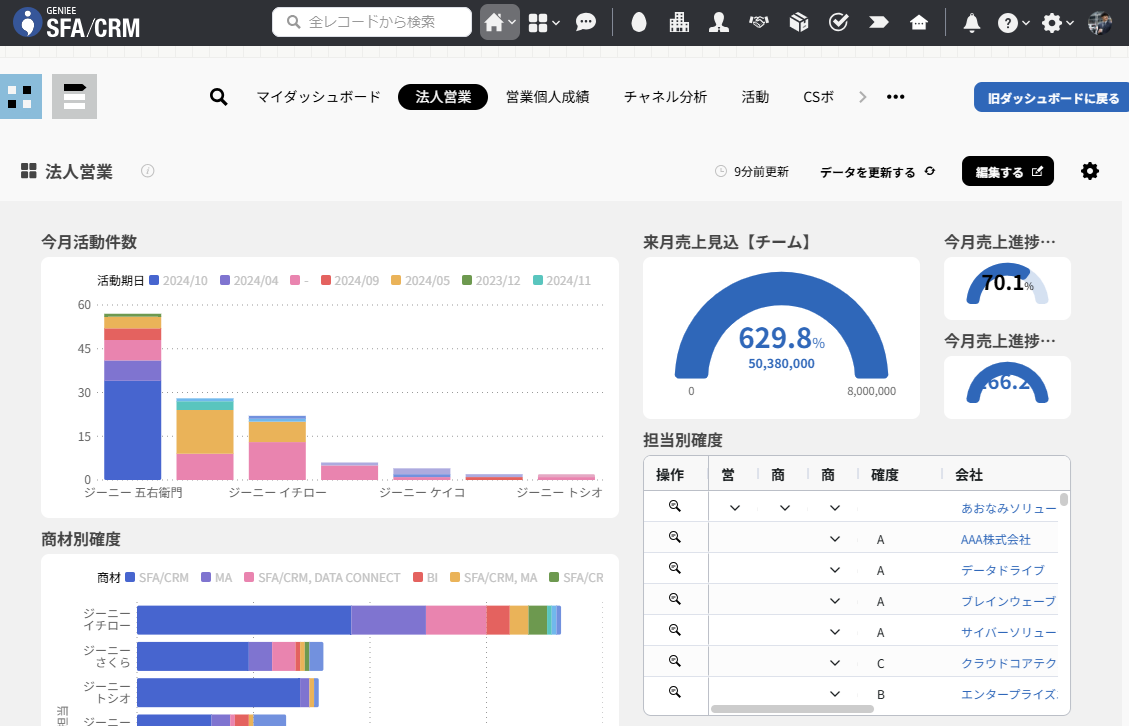Click the 編集する button

coord(1008,171)
